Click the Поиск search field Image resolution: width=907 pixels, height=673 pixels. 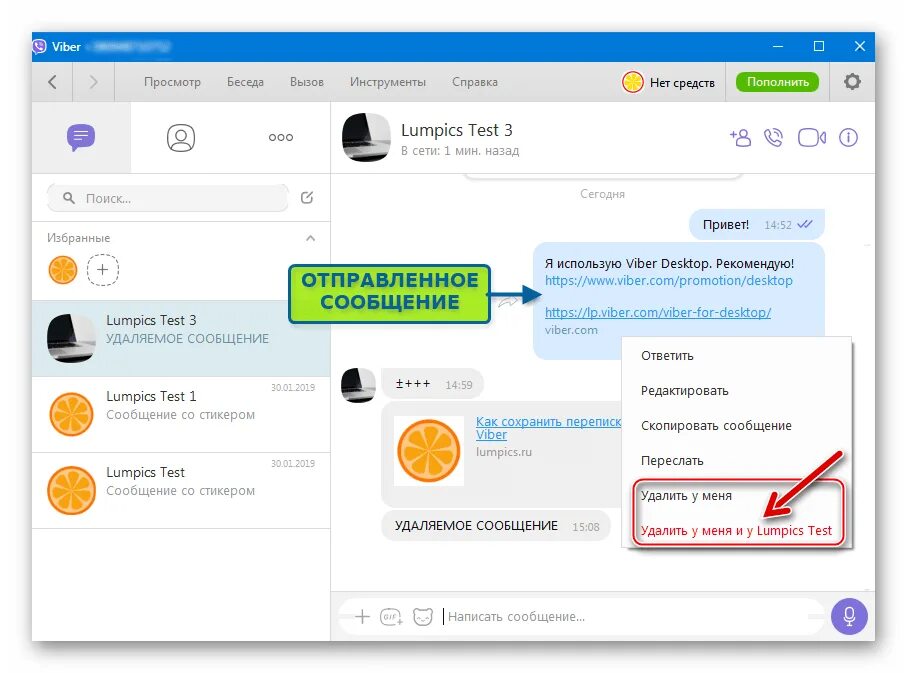(x=168, y=198)
